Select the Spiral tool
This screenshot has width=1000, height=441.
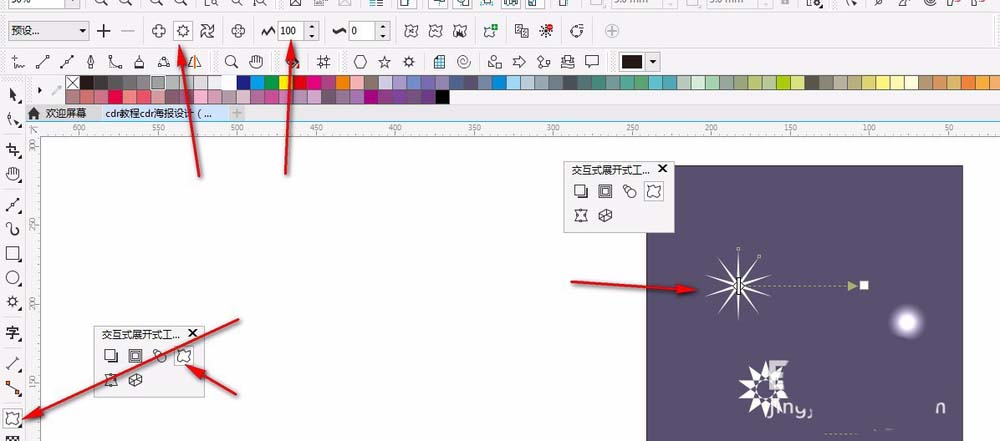464,62
